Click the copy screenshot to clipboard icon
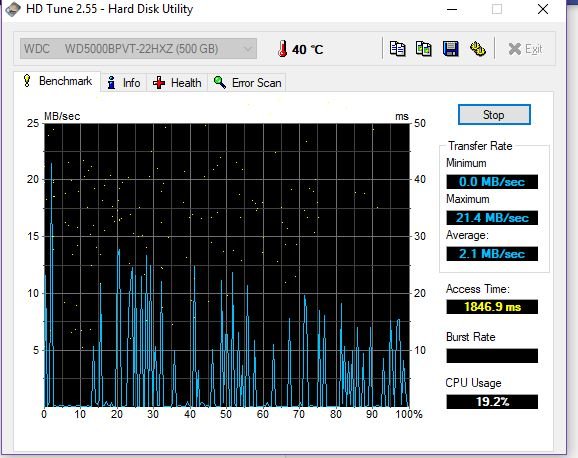Image resolution: width=578 pixels, height=458 pixels. click(424, 49)
